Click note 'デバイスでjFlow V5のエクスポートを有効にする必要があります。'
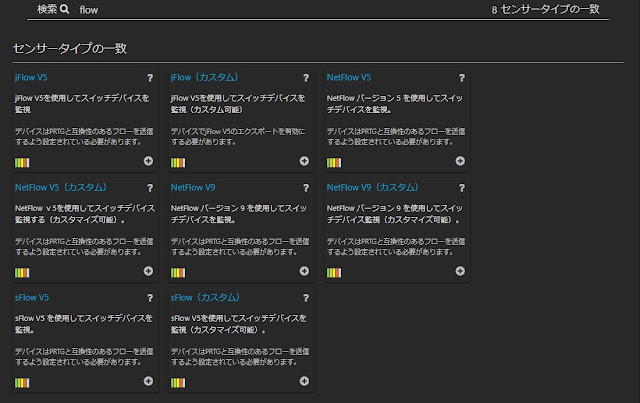640x403 pixels. pyautogui.click(x=238, y=136)
